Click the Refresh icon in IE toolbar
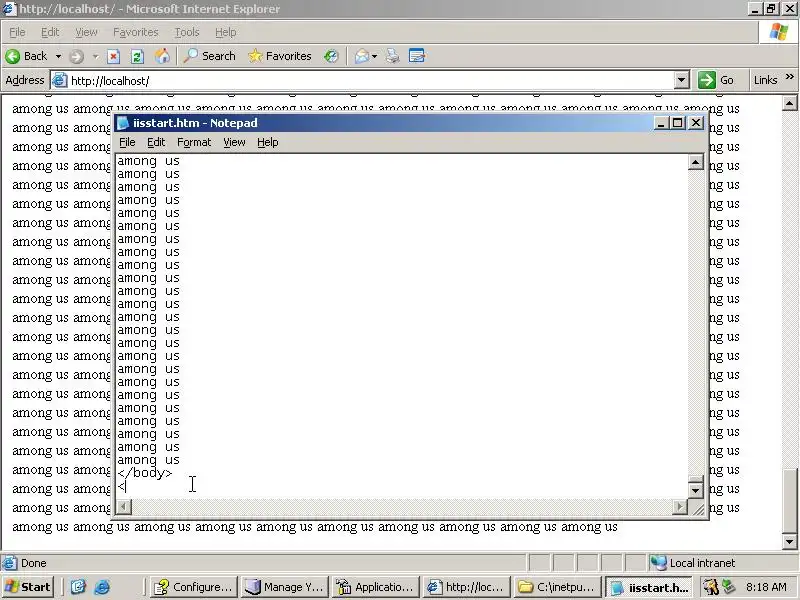 137,56
